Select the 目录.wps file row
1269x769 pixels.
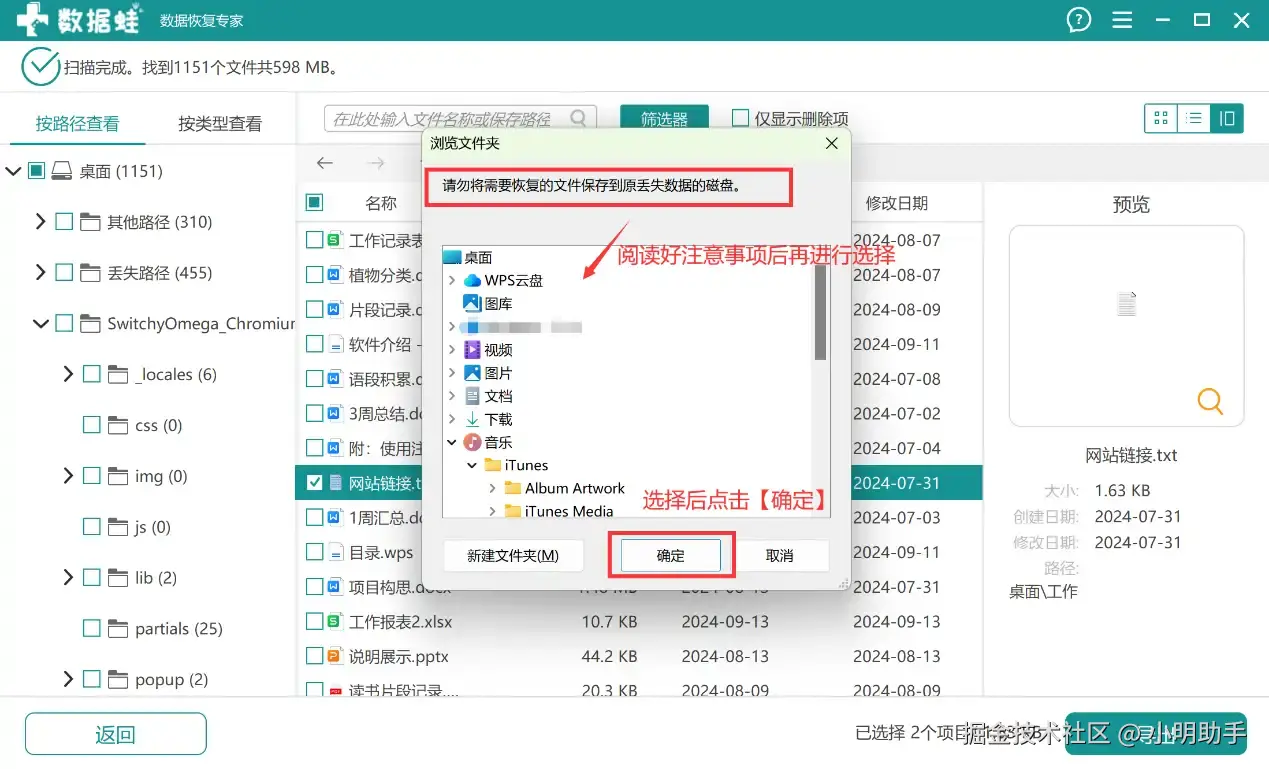coord(638,552)
